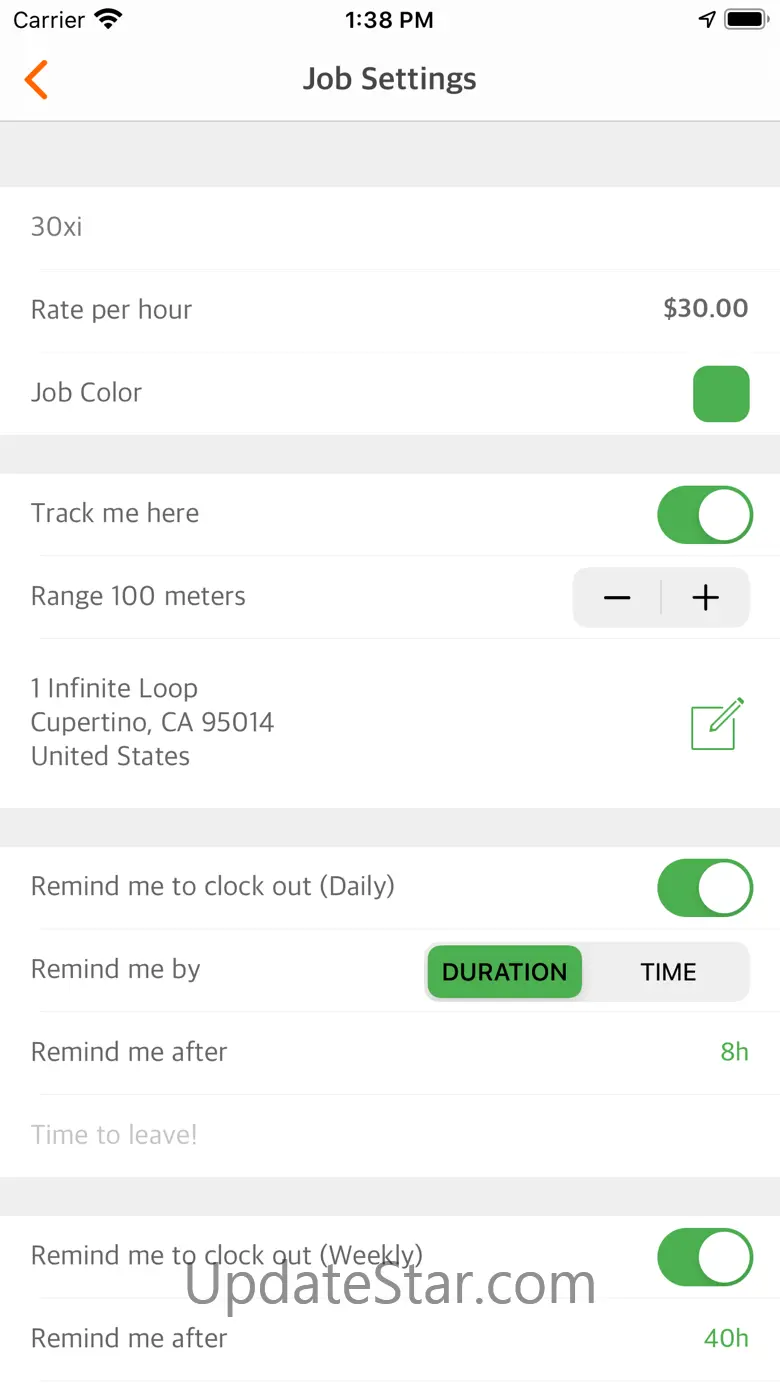The width and height of the screenshot is (780, 1387).
Task: Open the 8h daily reminder duration
Action: point(734,1052)
